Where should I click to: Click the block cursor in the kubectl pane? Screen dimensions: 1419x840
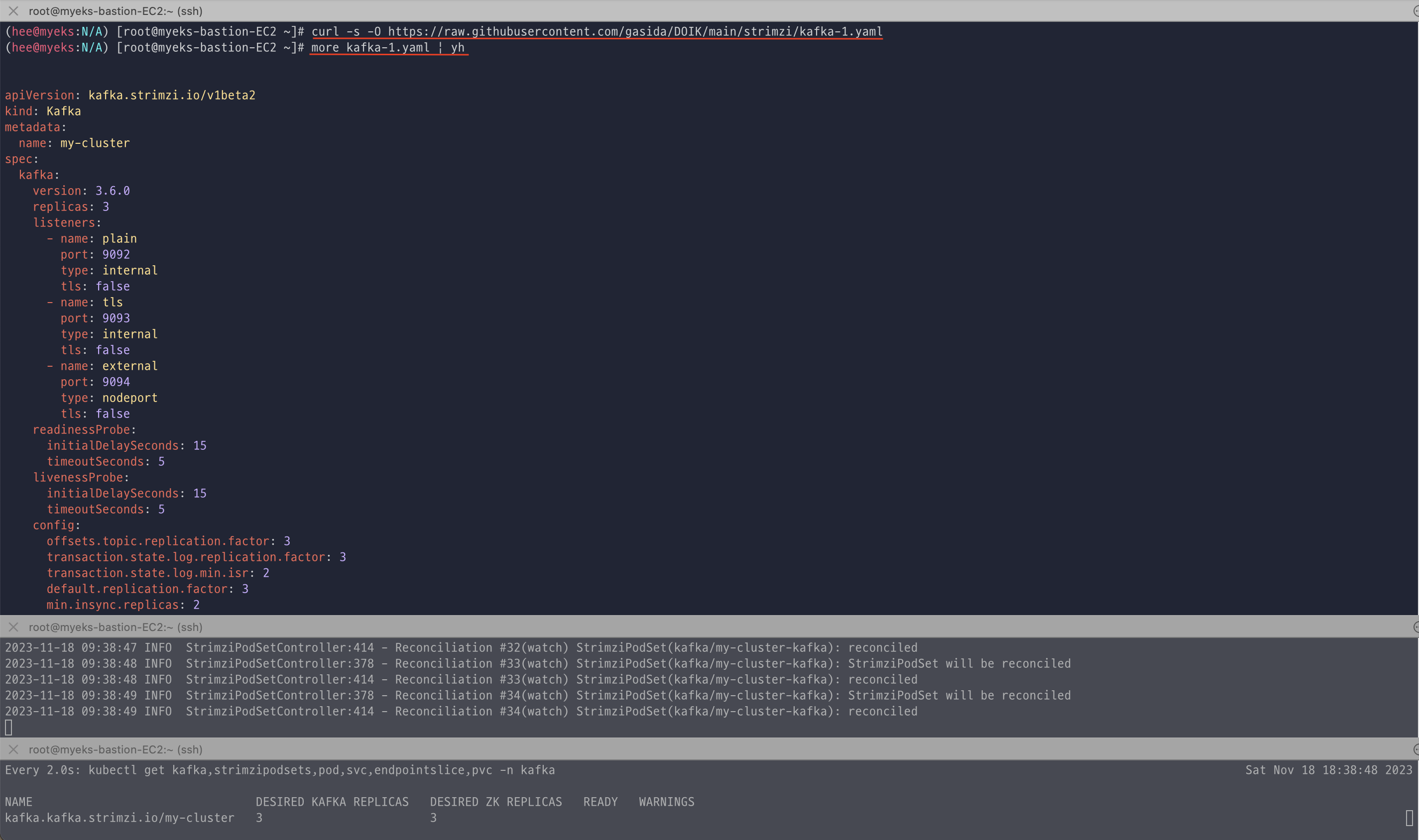(1409, 818)
